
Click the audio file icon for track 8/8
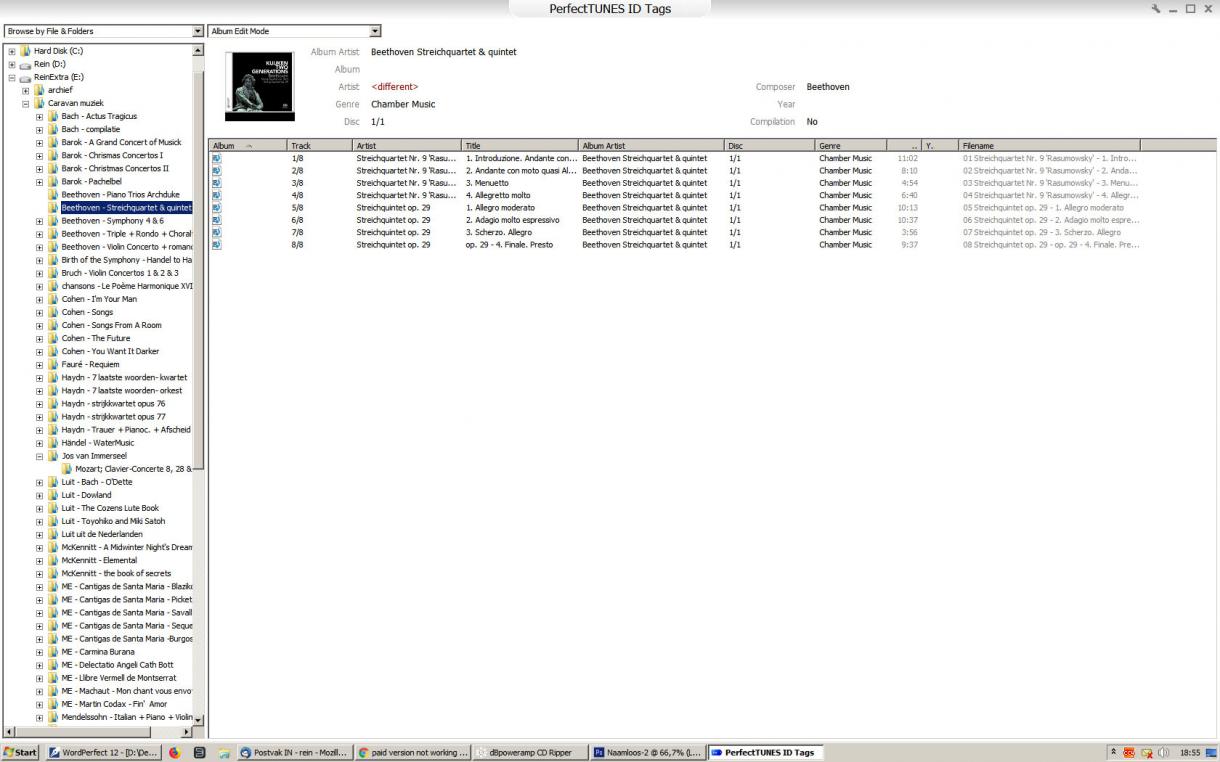[x=216, y=243]
